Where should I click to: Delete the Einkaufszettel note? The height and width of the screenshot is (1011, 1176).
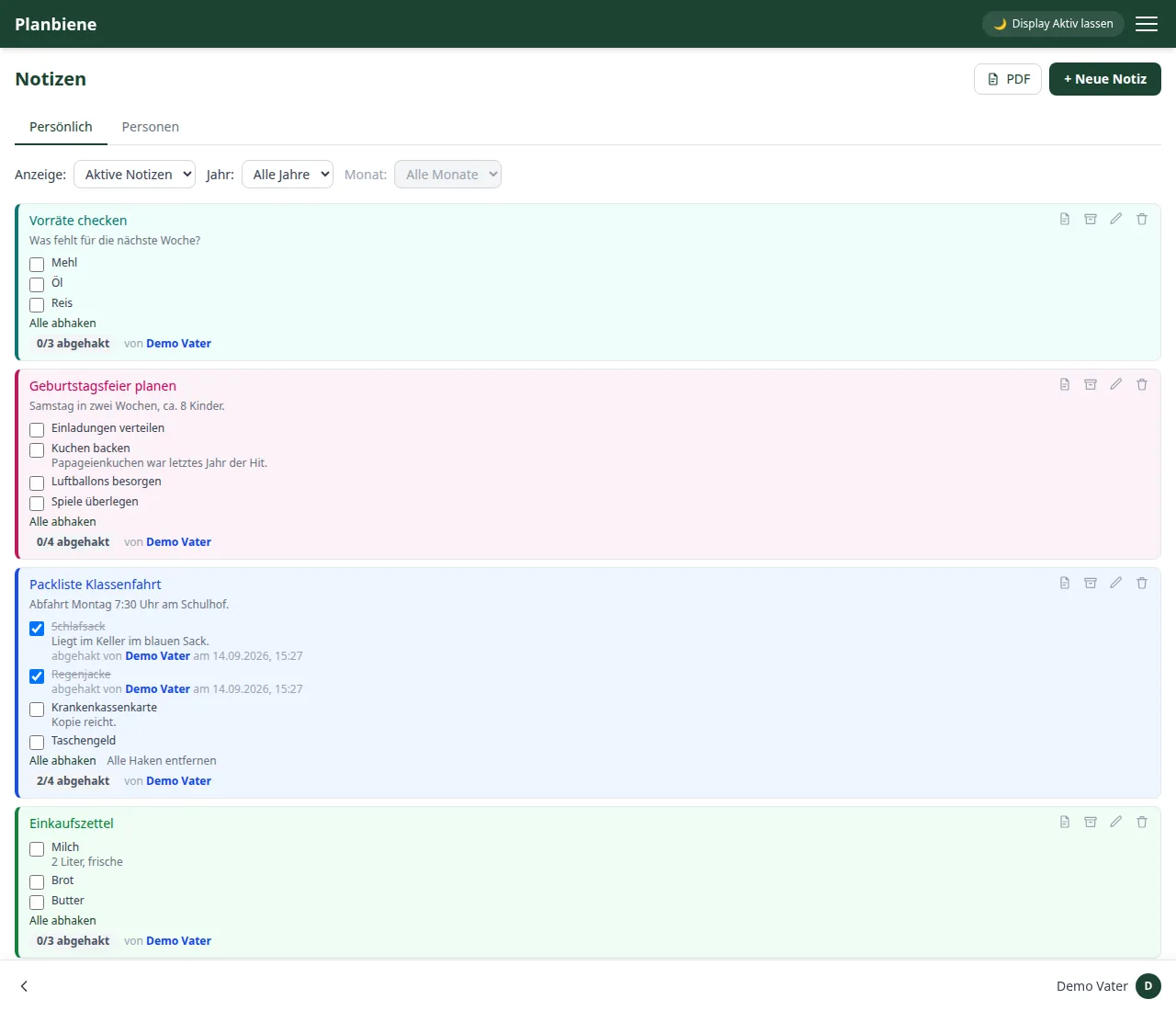(1142, 822)
